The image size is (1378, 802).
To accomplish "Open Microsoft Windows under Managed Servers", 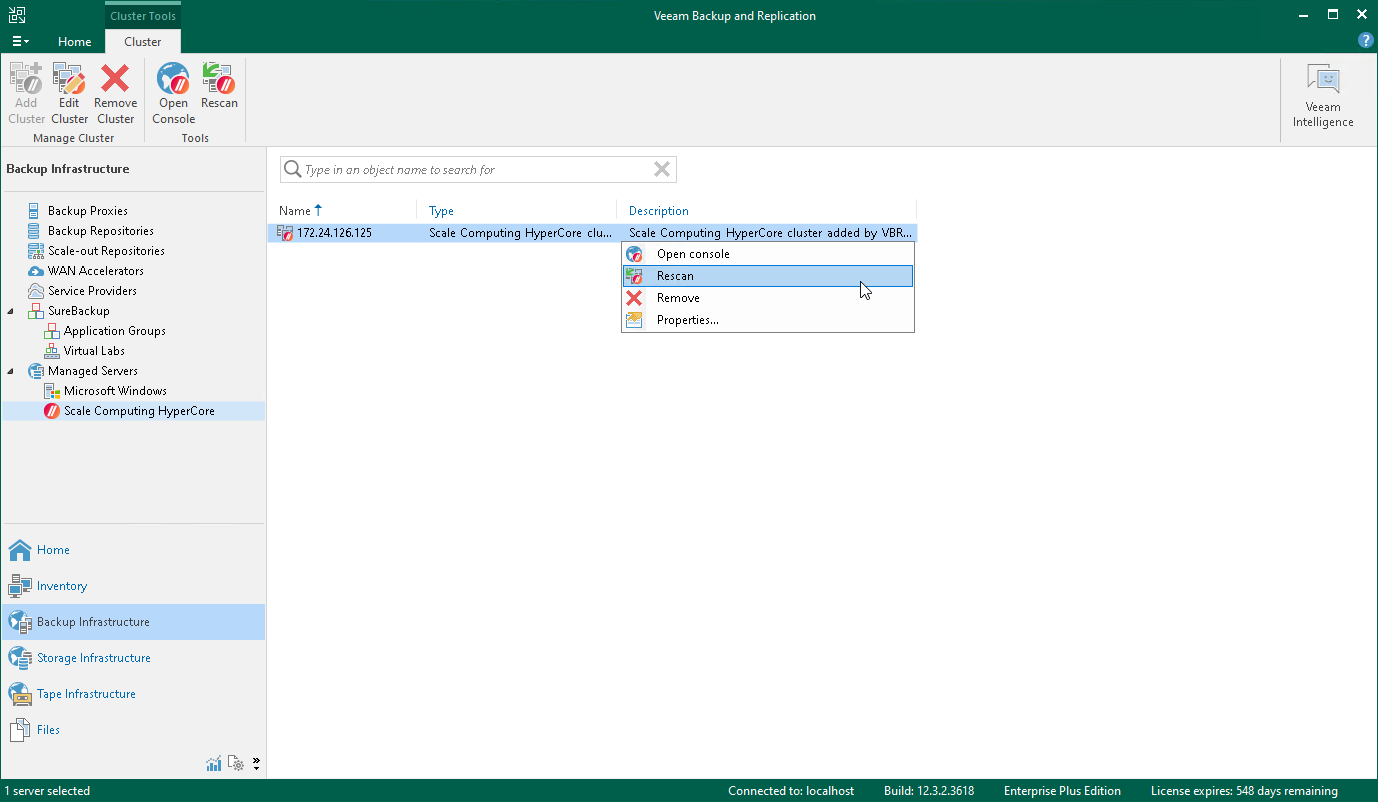I will [115, 391].
